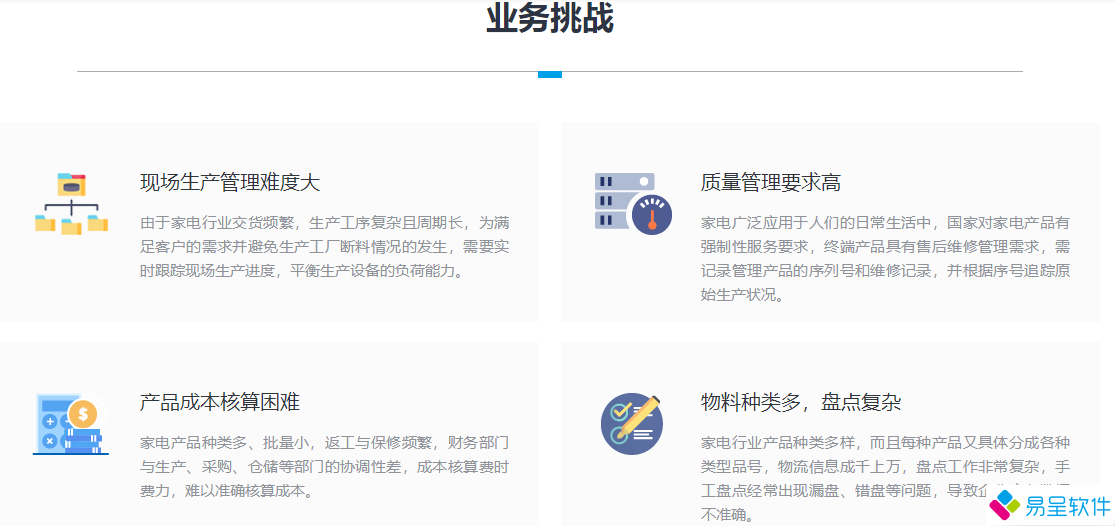1115x526 pixels.
Task: Click the title 物料种类多，盘点复杂
Action: click(x=801, y=402)
